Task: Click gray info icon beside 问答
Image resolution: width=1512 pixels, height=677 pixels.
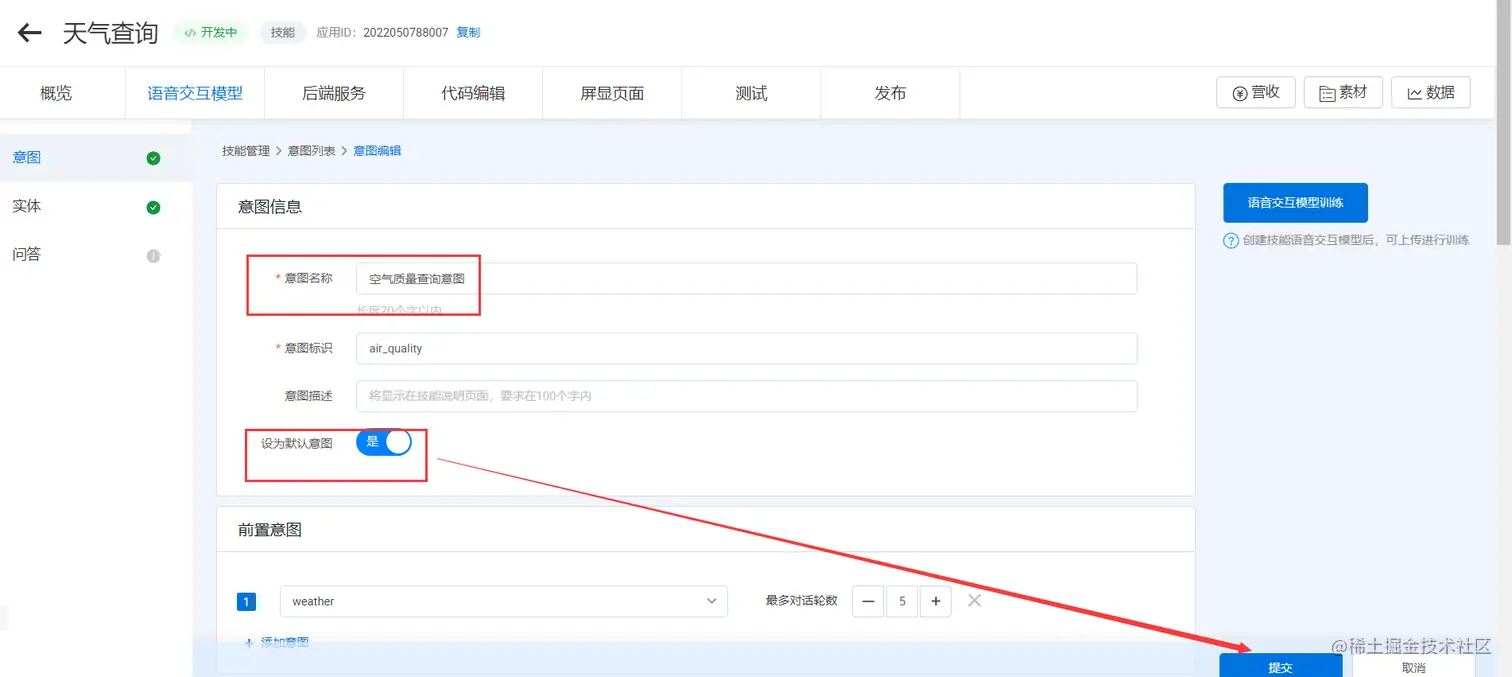Action: click(x=153, y=256)
